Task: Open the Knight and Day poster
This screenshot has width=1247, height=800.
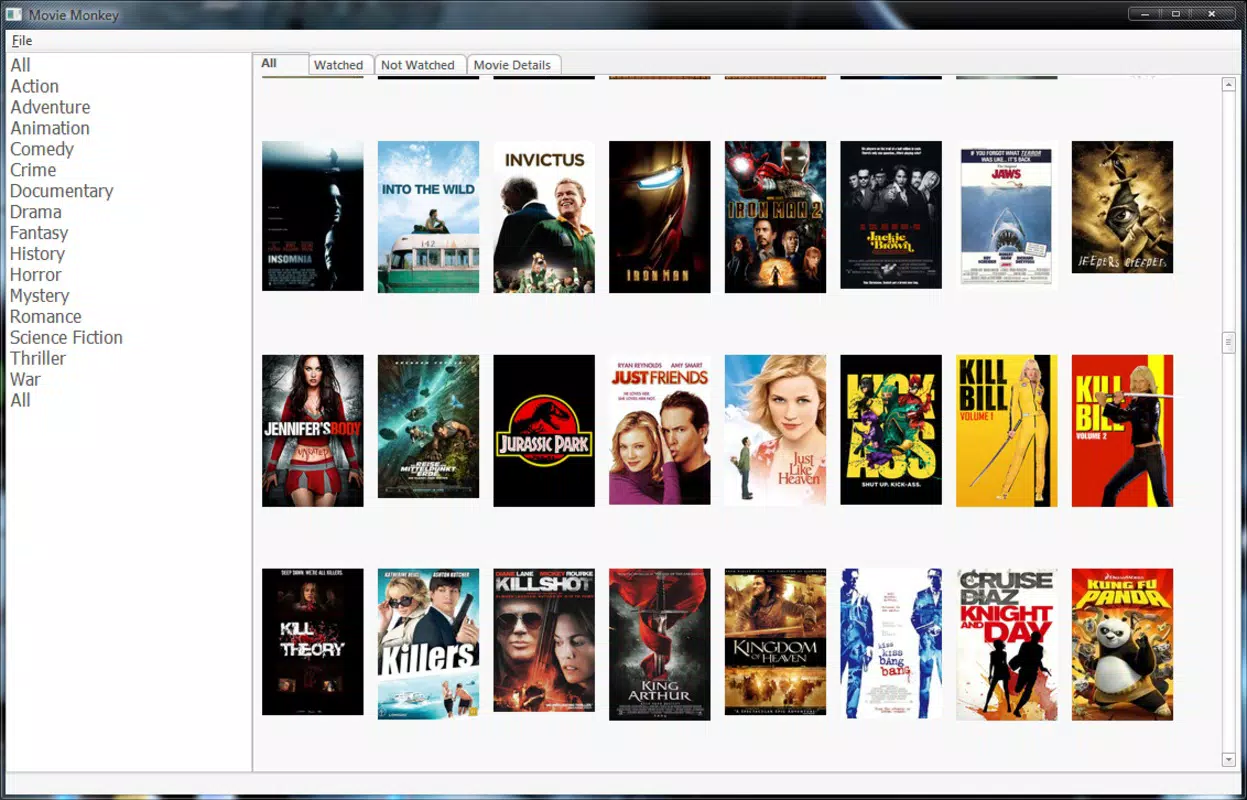Action: (x=1007, y=645)
